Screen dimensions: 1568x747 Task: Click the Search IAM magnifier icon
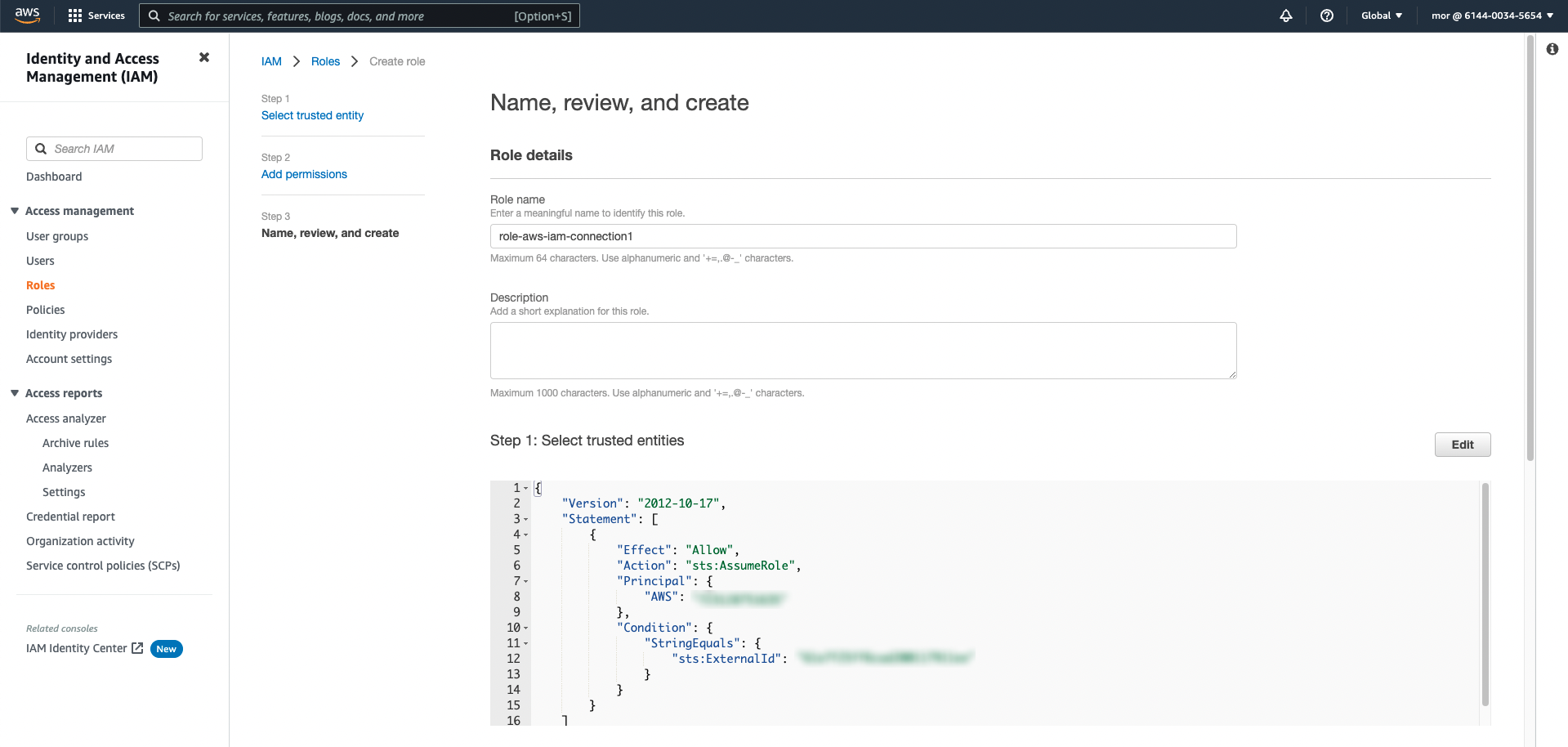41,149
